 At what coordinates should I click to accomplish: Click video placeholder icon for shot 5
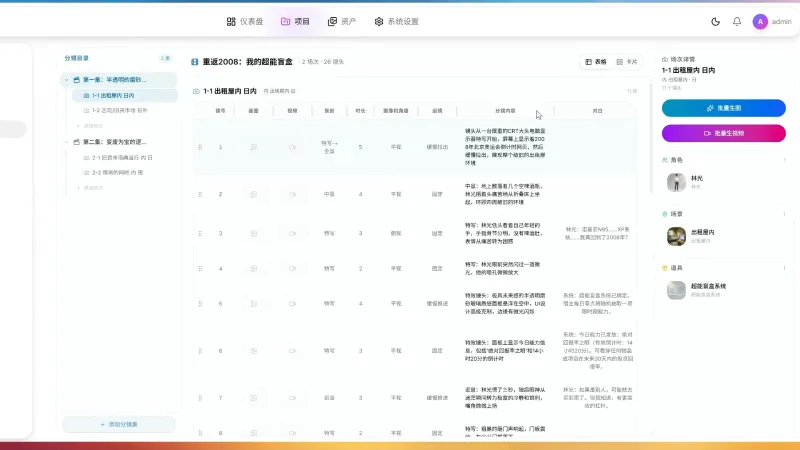[x=292, y=304]
